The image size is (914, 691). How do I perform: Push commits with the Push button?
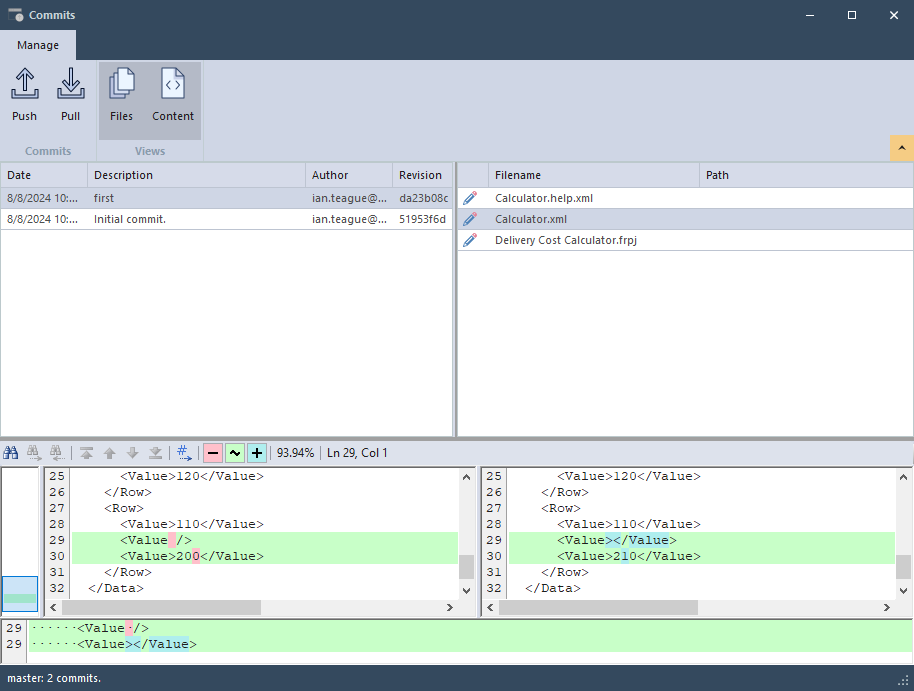pos(24,95)
